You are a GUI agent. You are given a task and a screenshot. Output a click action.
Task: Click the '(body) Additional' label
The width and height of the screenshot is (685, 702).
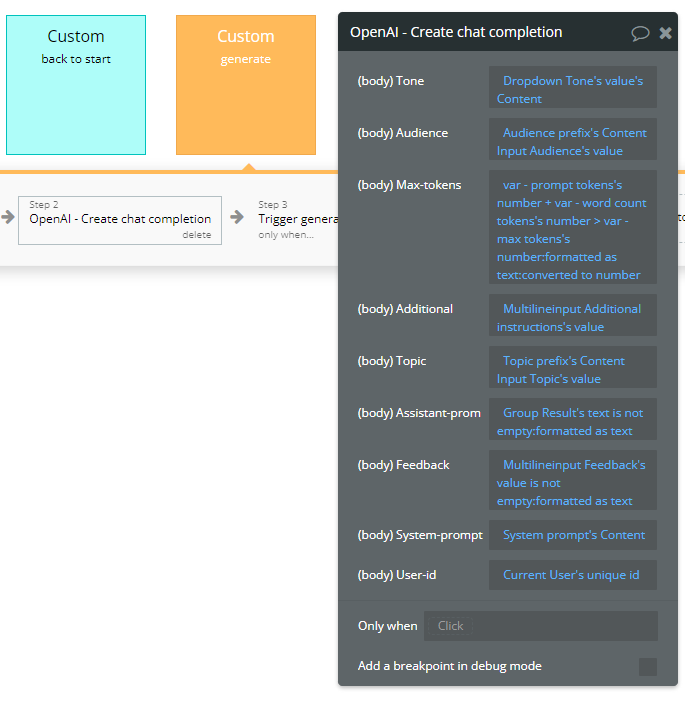405,309
